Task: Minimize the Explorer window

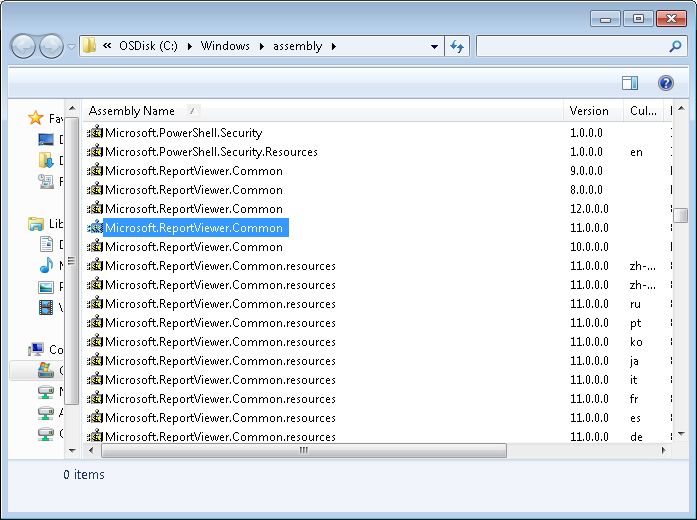Action: [605, 19]
